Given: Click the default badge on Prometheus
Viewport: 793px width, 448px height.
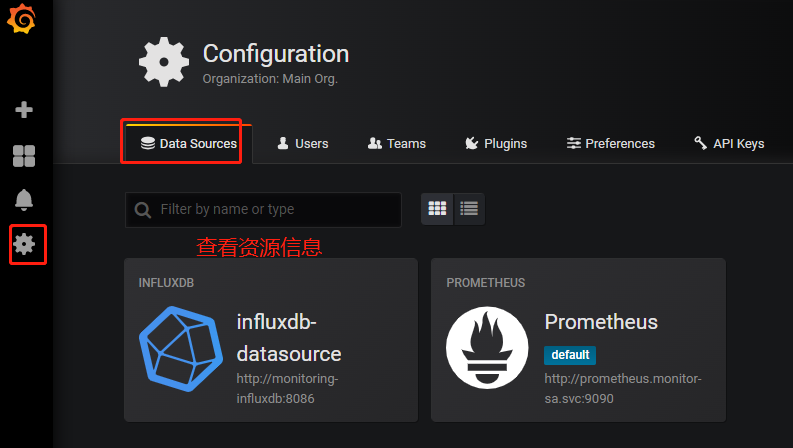Looking at the screenshot, I should pos(570,355).
